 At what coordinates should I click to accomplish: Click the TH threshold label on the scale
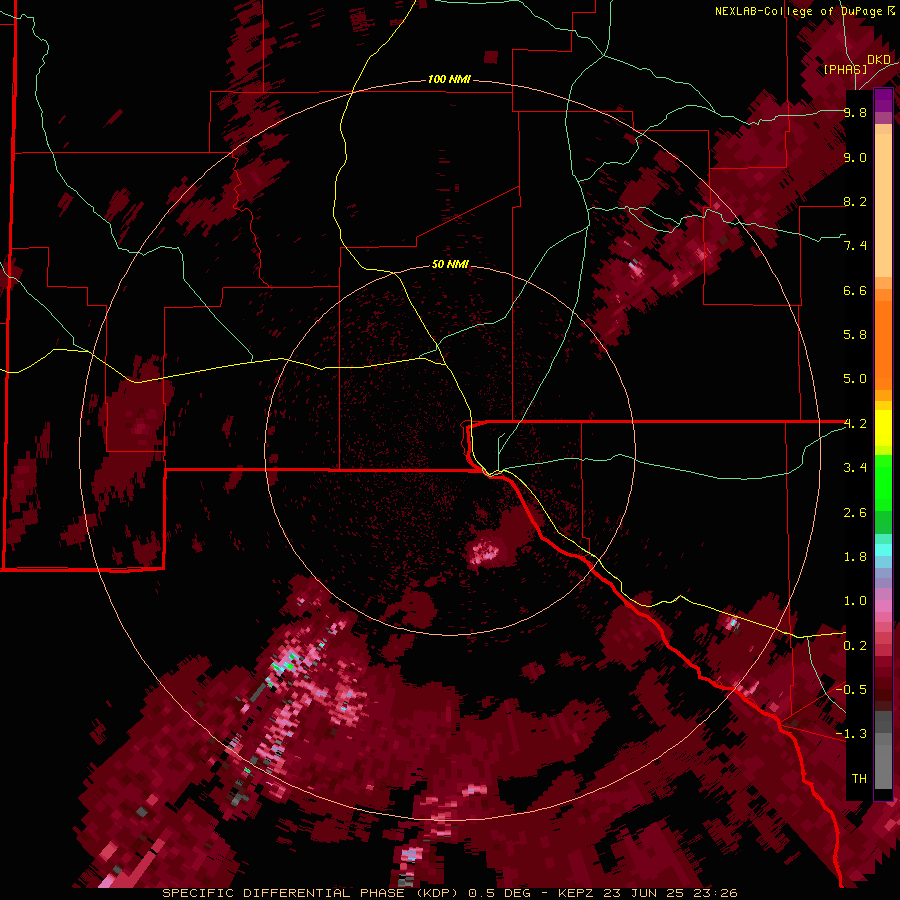pyautogui.click(x=859, y=778)
